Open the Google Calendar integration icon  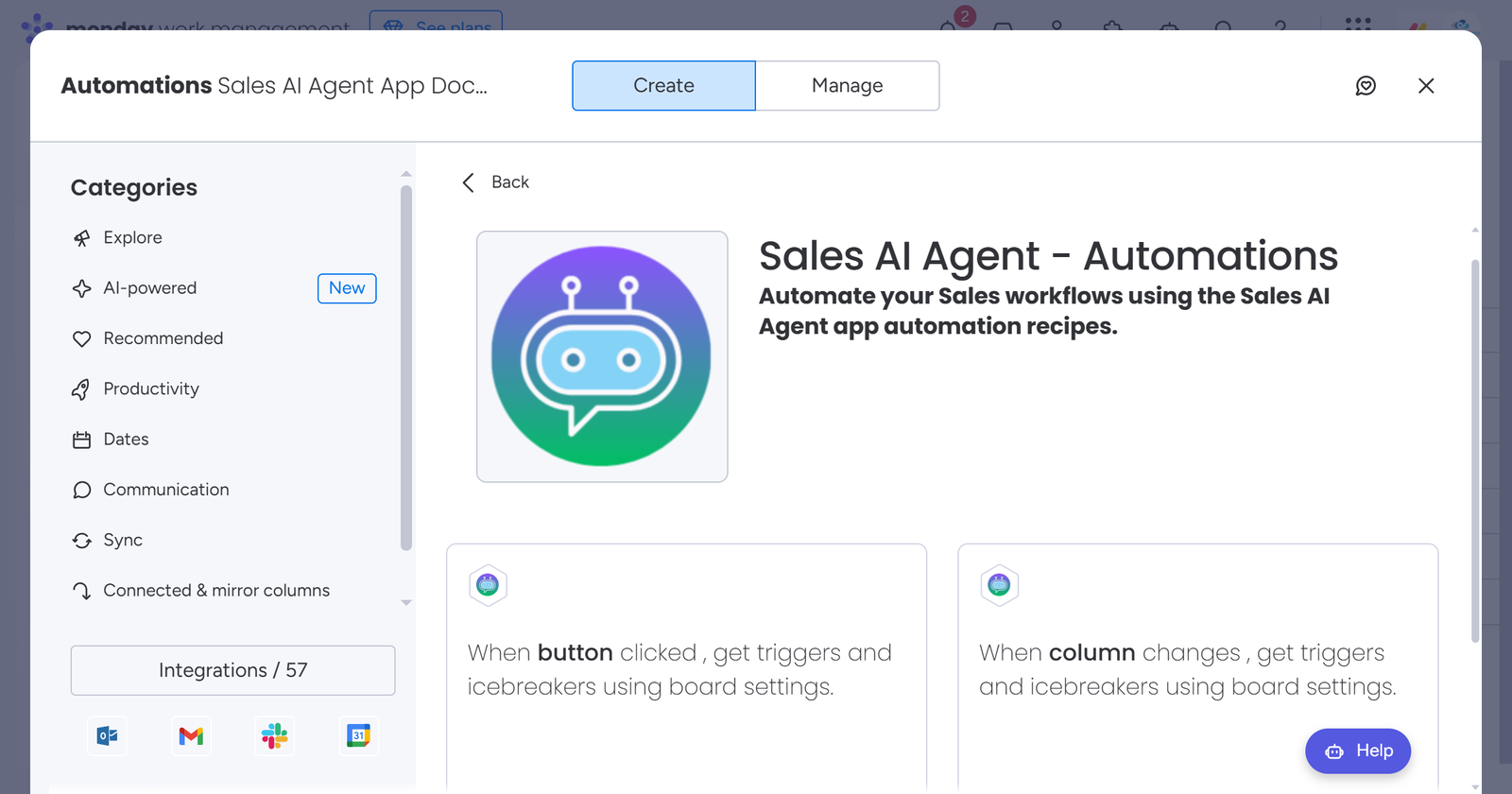[358, 735]
